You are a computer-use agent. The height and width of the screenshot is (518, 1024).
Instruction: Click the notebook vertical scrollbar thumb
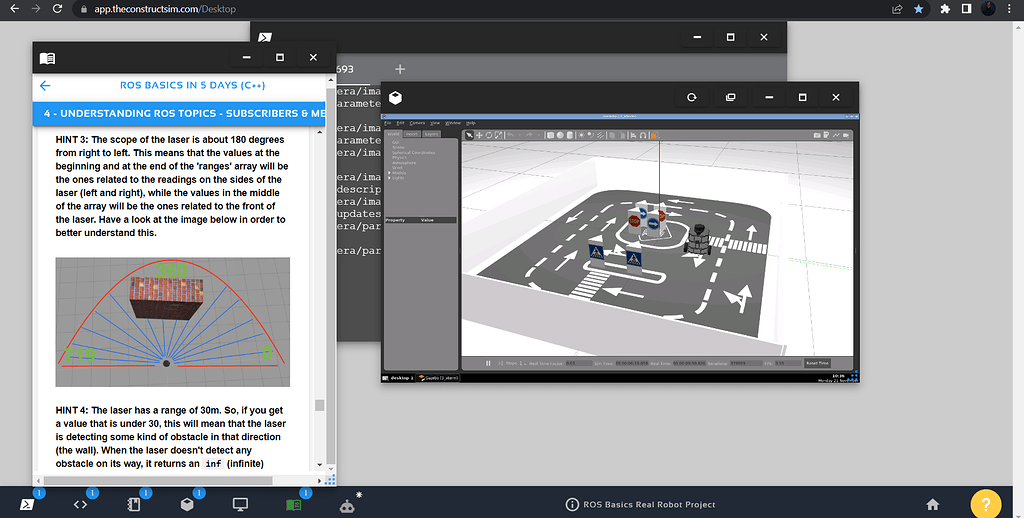pyautogui.click(x=319, y=405)
